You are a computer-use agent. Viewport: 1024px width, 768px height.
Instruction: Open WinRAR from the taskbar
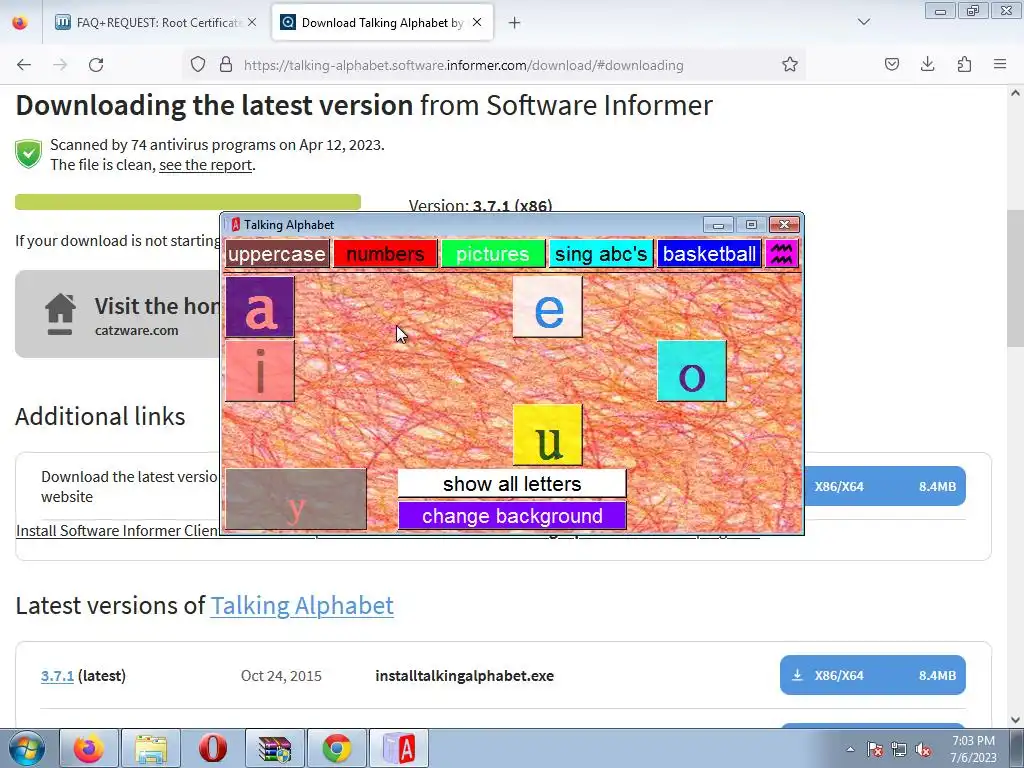coord(274,748)
